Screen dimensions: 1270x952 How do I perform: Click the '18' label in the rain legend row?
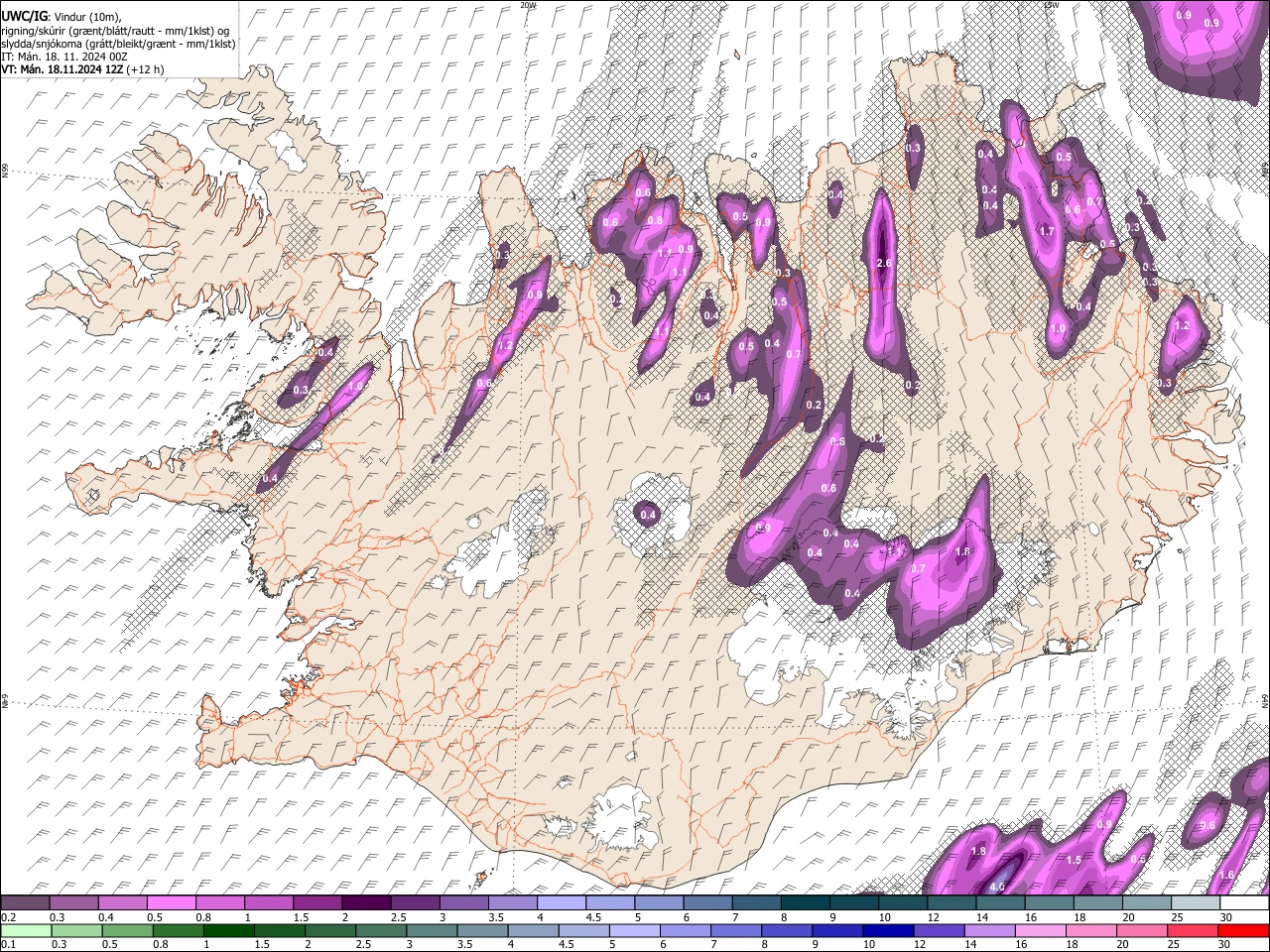[x=1072, y=945]
